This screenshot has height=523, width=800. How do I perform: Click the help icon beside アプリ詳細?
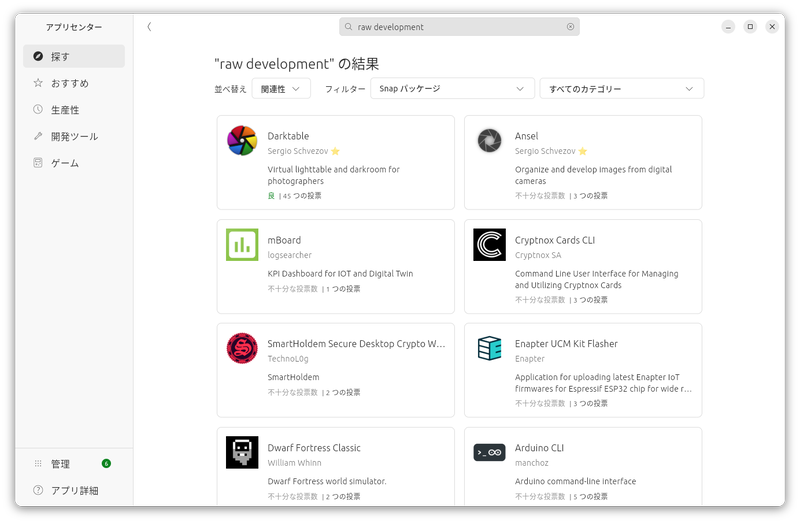click(38, 490)
